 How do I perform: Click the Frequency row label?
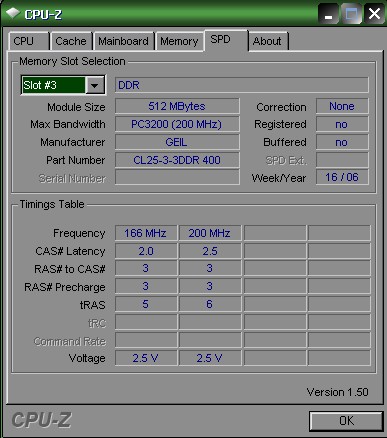coord(79,233)
